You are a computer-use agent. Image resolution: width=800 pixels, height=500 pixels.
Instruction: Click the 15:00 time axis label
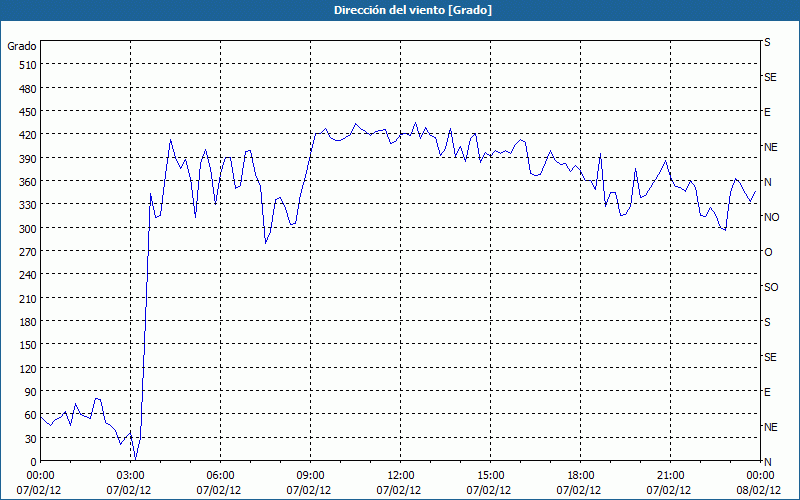point(491,476)
